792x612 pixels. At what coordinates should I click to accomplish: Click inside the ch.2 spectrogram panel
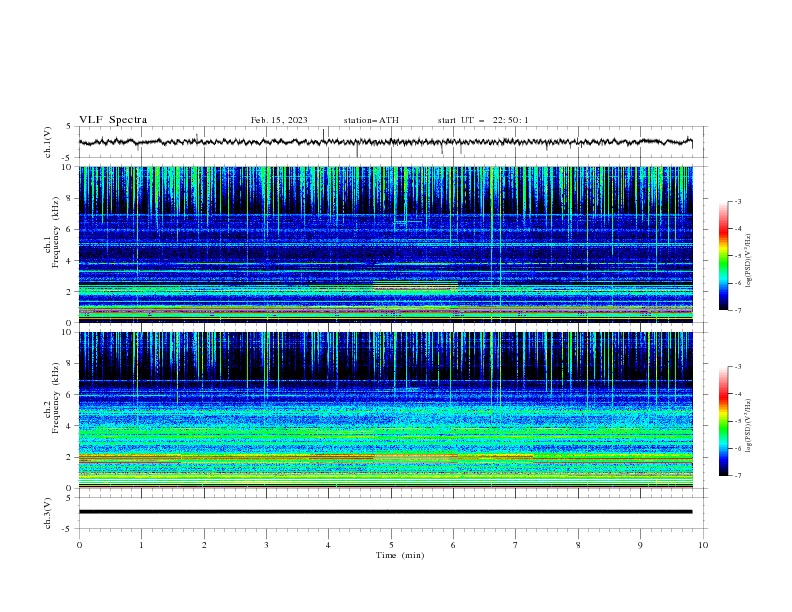coord(385,410)
